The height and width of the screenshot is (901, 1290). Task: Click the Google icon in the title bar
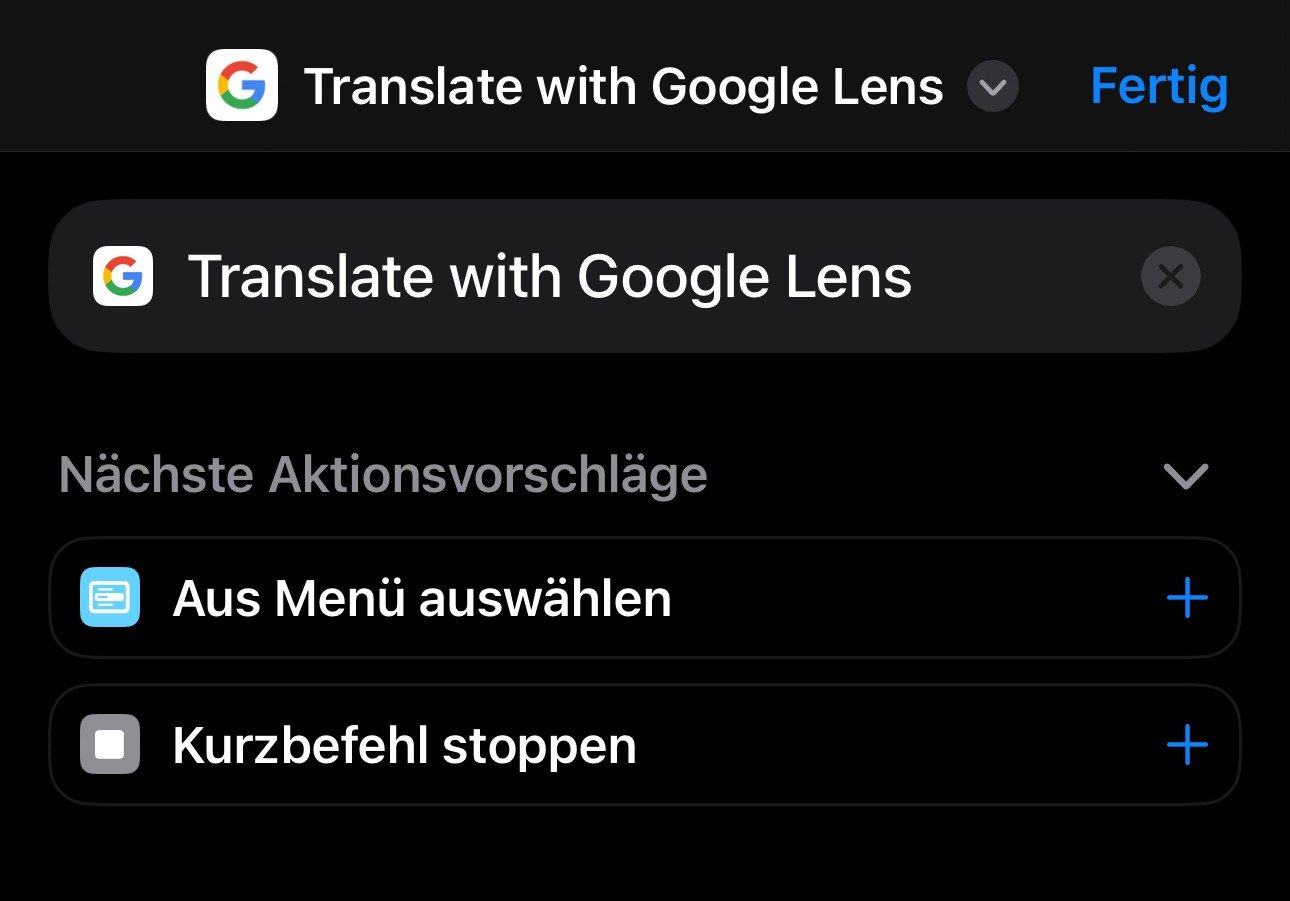pos(242,85)
